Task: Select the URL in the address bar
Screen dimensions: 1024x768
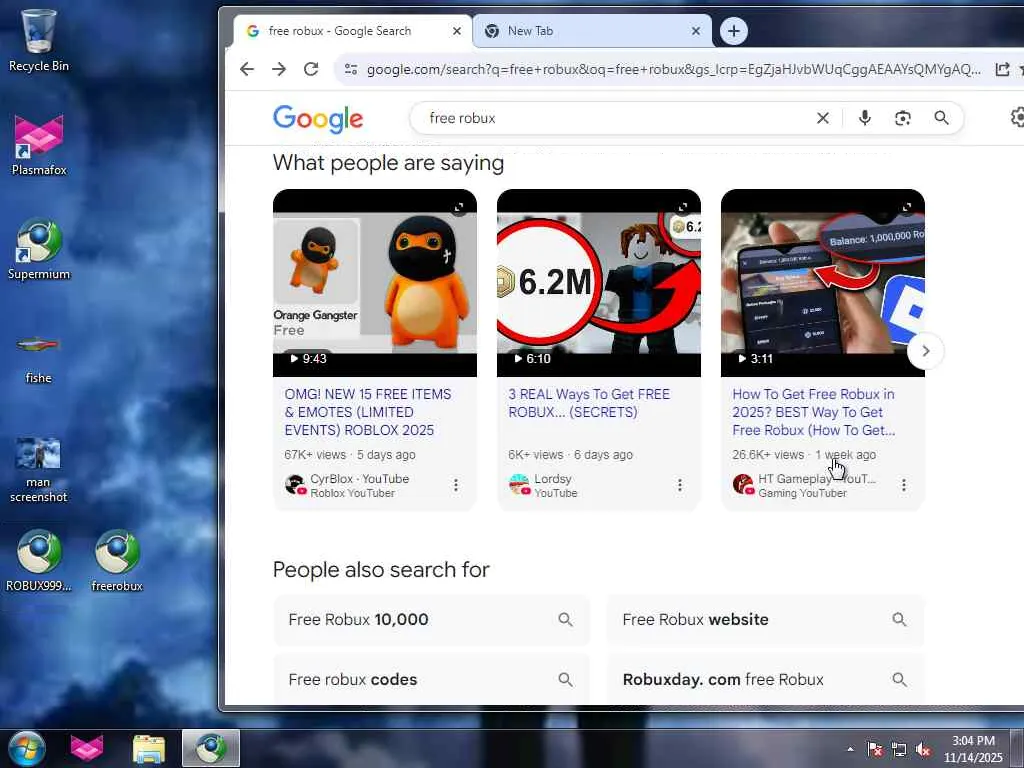Action: pos(673,69)
